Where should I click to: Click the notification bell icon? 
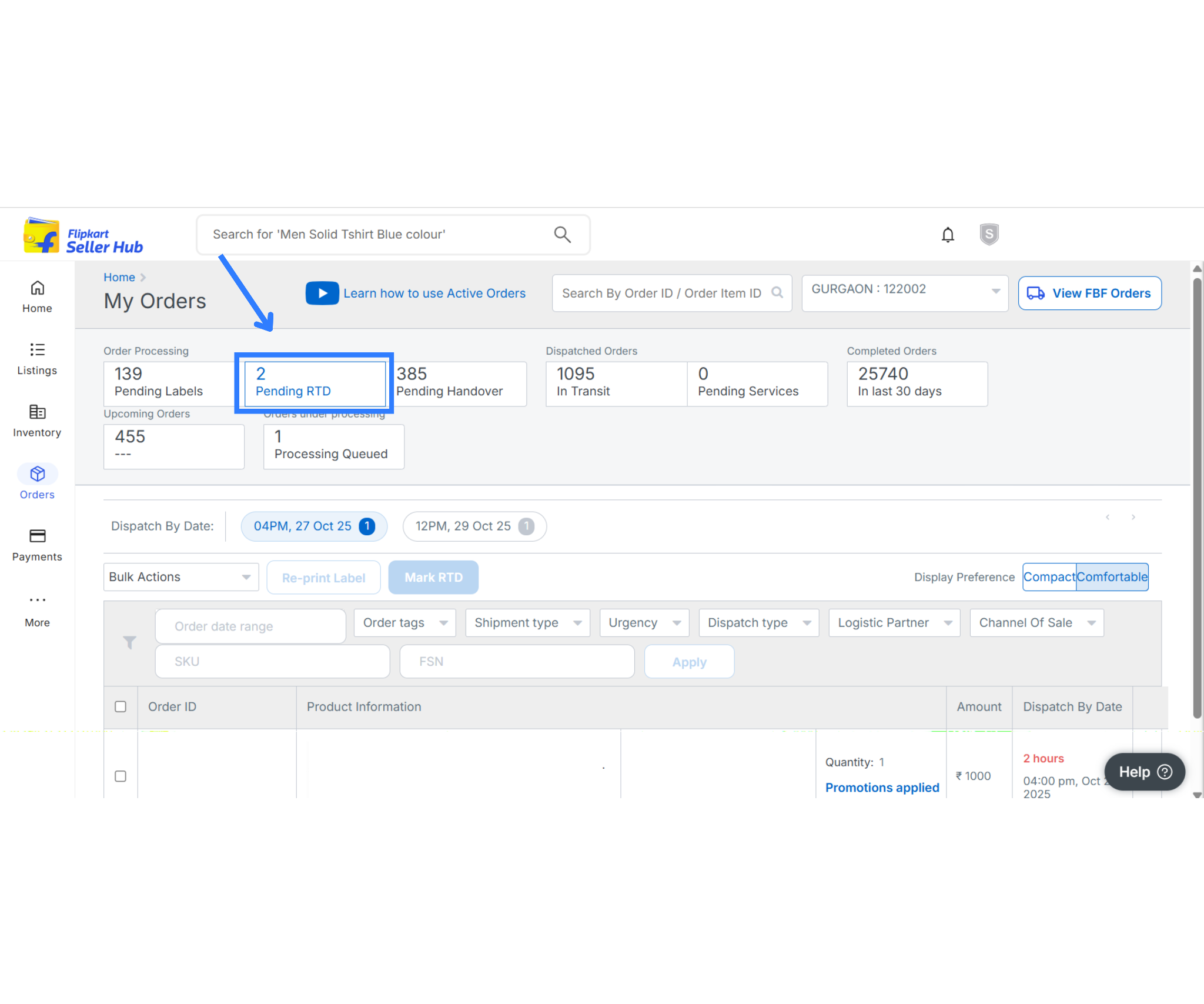[948, 235]
